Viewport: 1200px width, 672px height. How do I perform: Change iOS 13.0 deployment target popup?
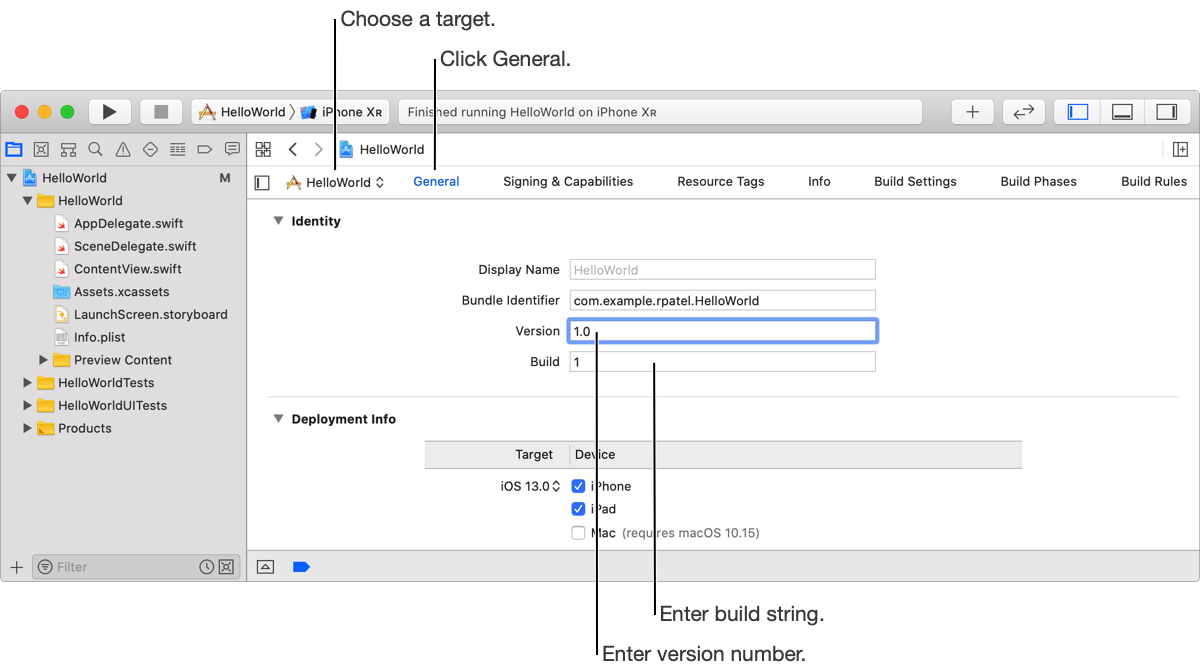pyautogui.click(x=531, y=486)
